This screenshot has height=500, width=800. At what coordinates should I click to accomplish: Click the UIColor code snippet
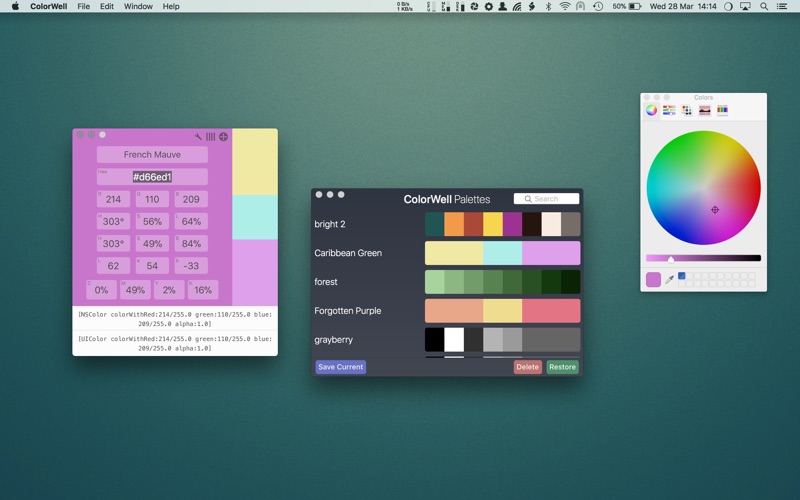[175, 343]
